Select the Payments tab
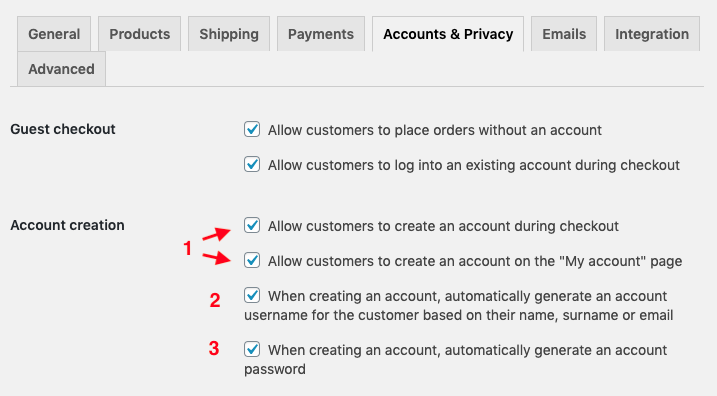The width and height of the screenshot is (717, 396). [x=321, y=34]
